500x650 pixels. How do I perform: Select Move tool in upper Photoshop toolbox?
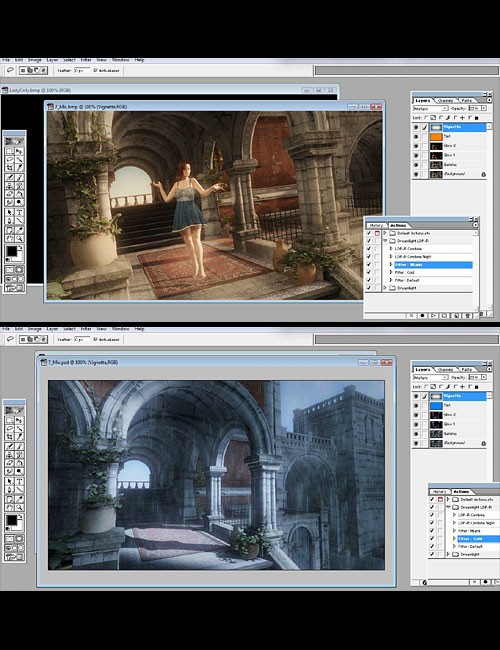pyautogui.click(x=19, y=151)
